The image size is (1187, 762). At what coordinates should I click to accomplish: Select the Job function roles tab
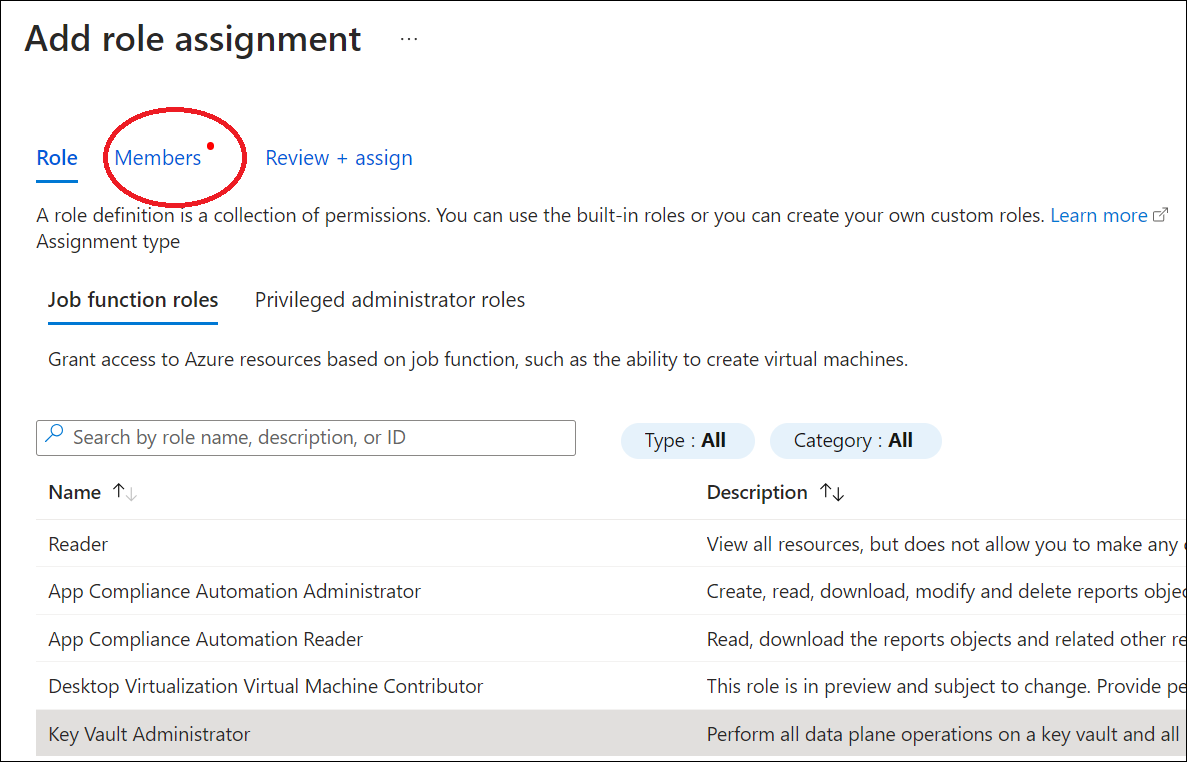pyautogui.click(x=133, y=300)
